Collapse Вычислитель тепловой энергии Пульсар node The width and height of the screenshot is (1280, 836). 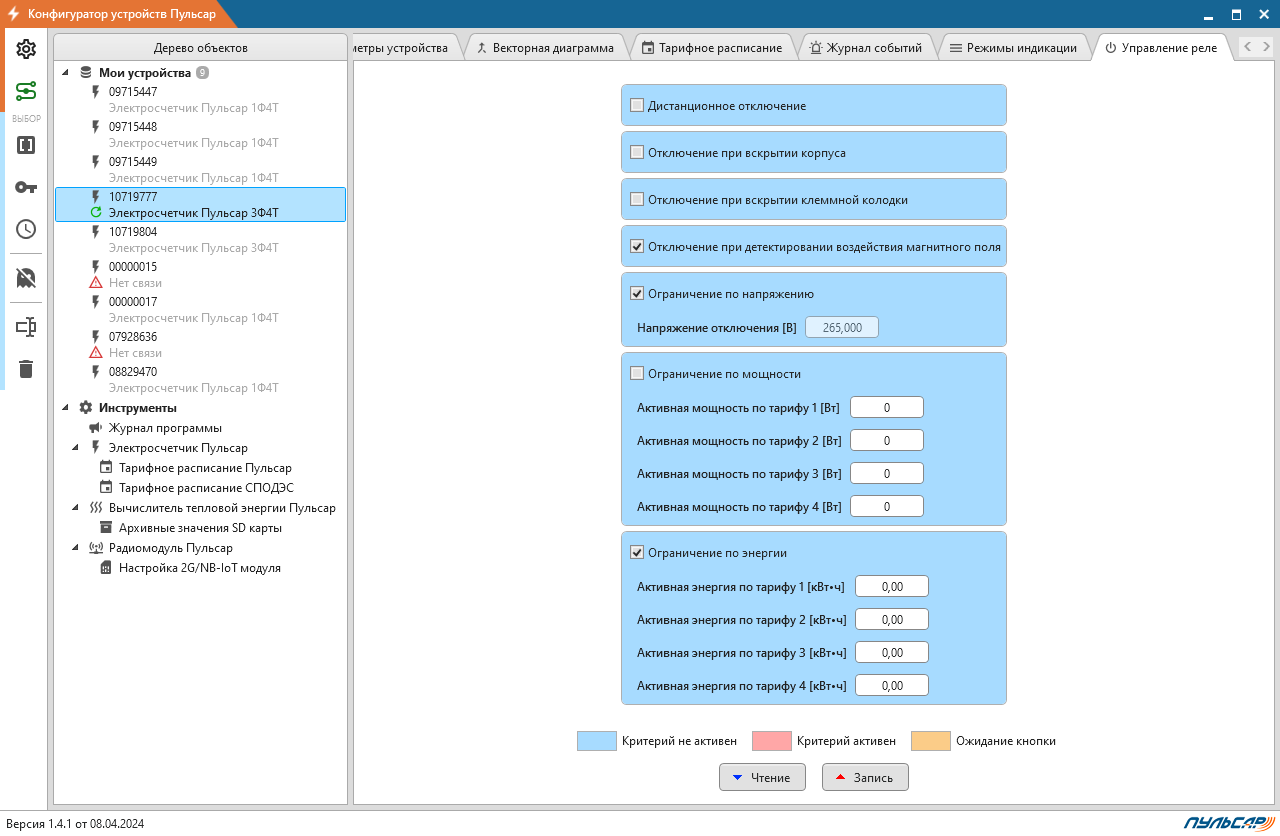click(76, 508)
